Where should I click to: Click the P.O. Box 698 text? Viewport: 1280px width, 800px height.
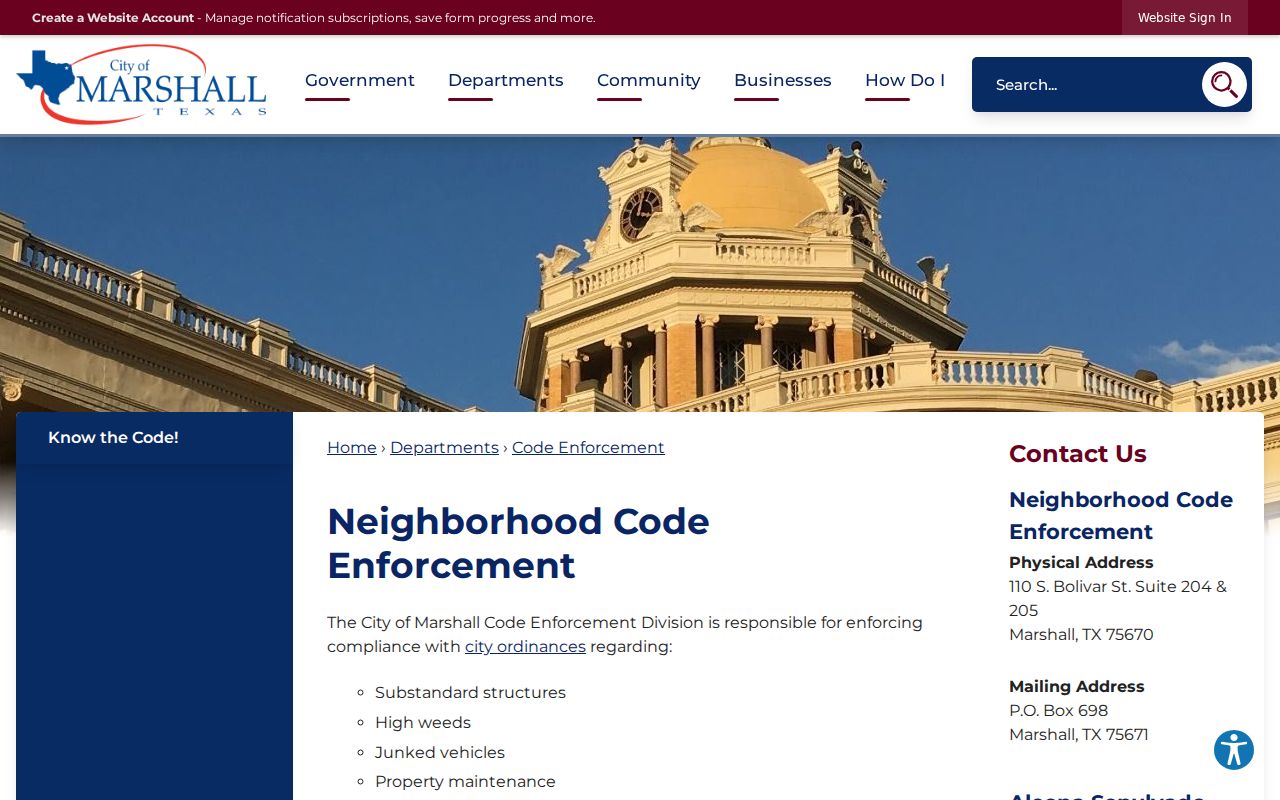coord(1059,711)
